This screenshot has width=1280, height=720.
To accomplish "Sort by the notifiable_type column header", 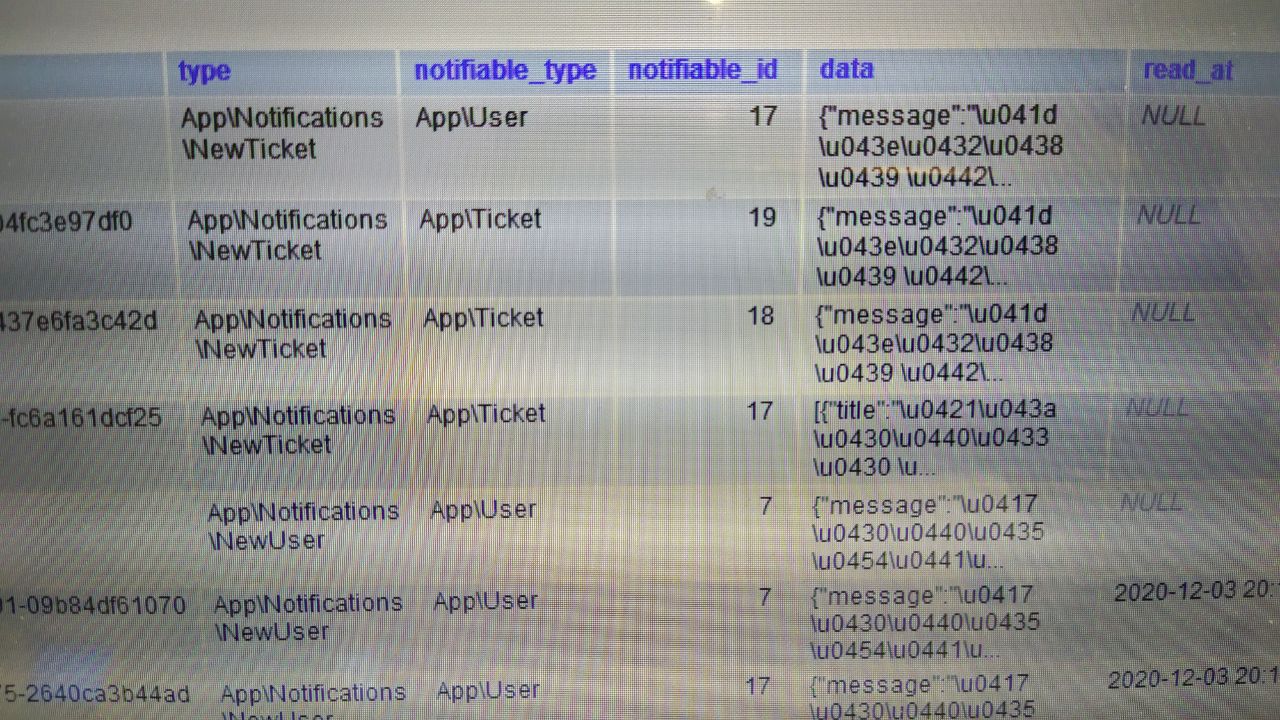I will point(505,71).
